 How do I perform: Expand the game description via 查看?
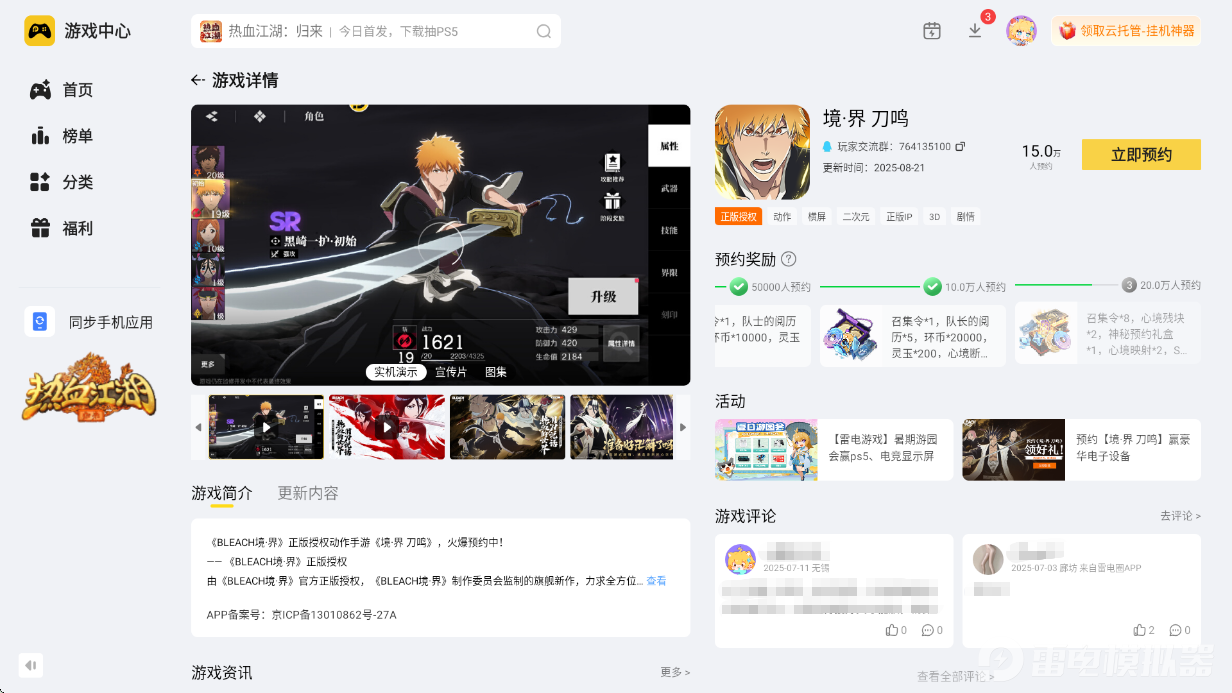point(657,580)
